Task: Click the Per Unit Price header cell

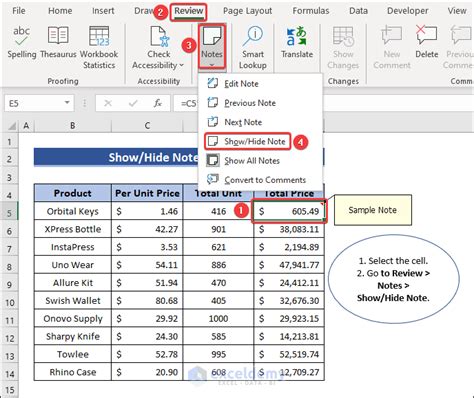Action: point(147,193)
